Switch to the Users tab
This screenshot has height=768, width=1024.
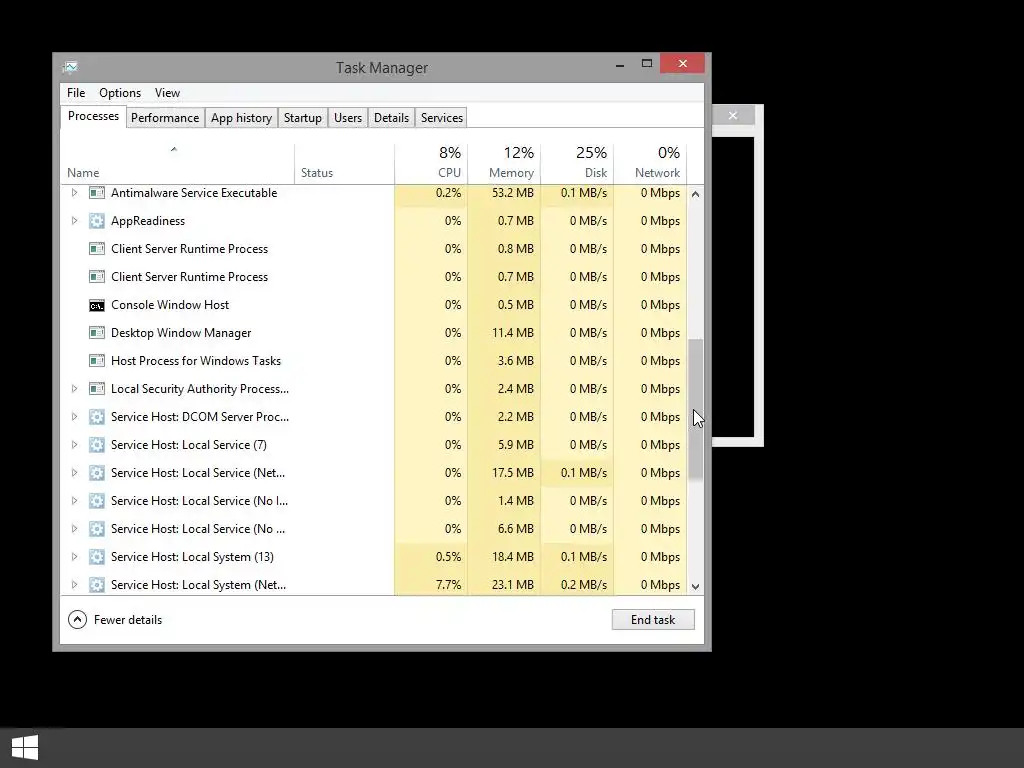[x=348, y=118]
